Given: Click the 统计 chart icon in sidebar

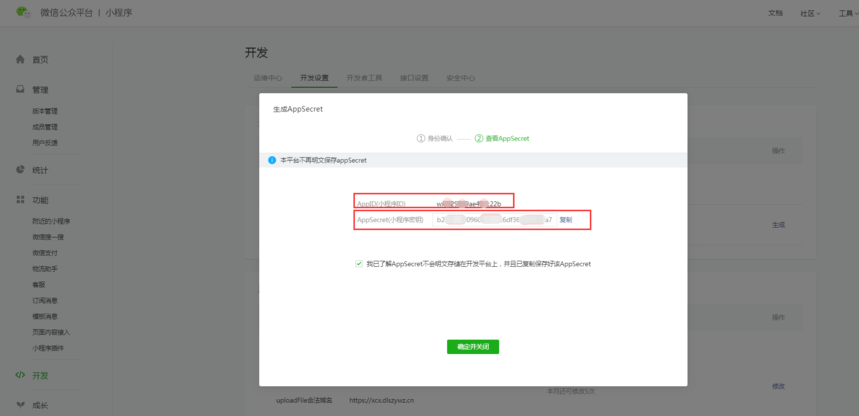Looking at the screenshot, I should tap(20, 170).
